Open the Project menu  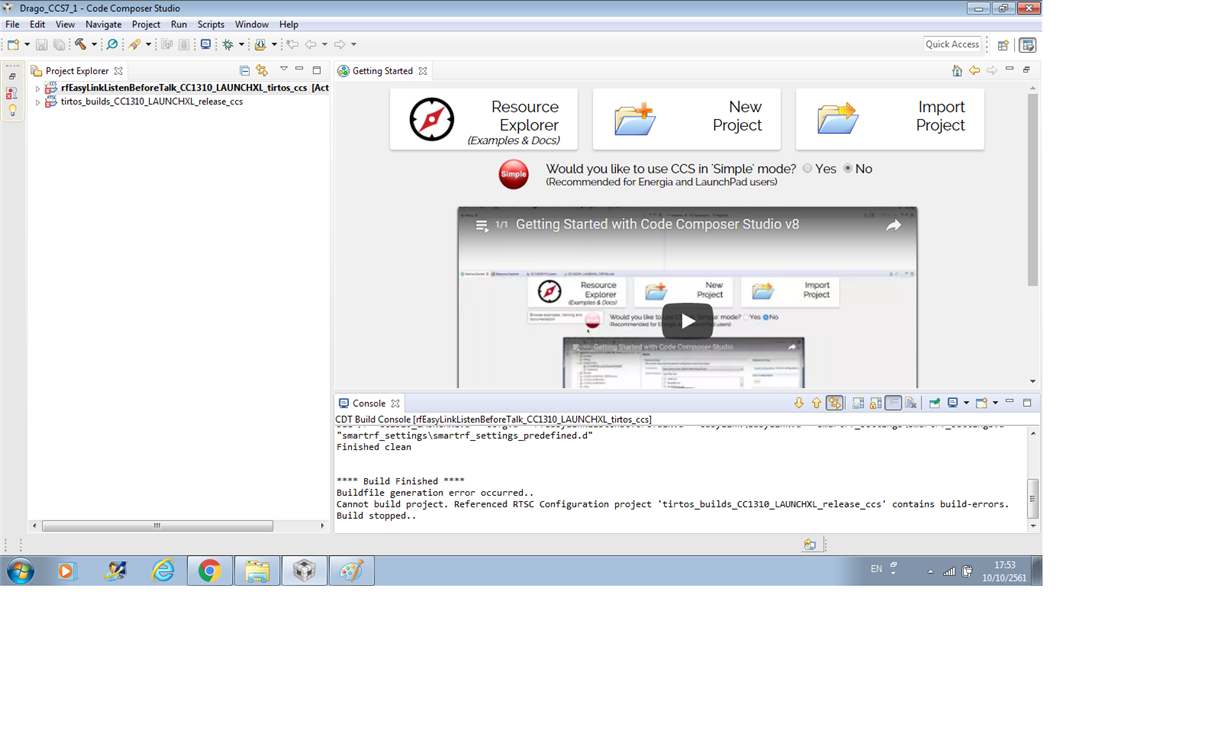[146, 24]
